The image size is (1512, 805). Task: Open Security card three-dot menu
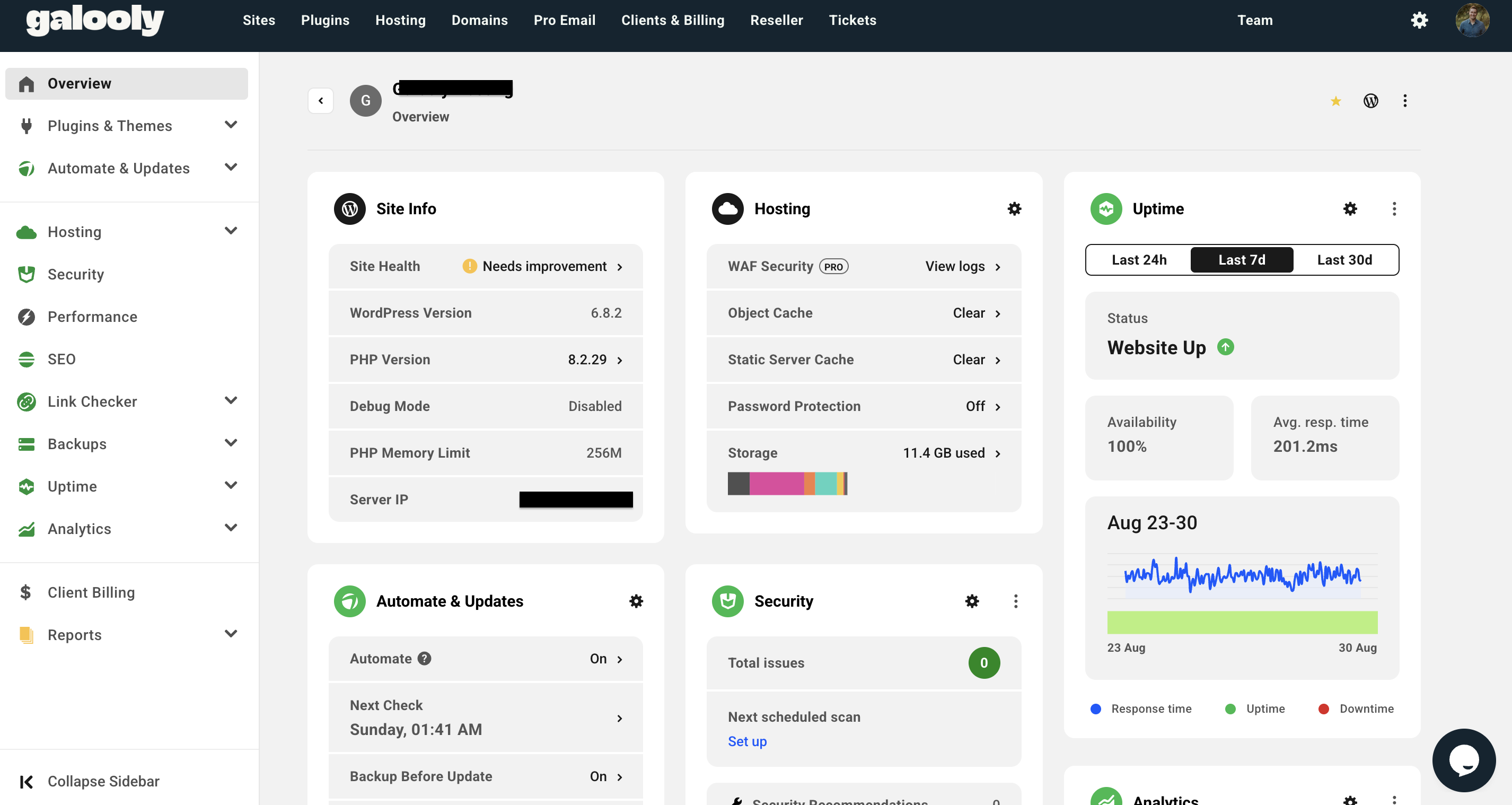pyautogui.click(x=1015, y=601)
